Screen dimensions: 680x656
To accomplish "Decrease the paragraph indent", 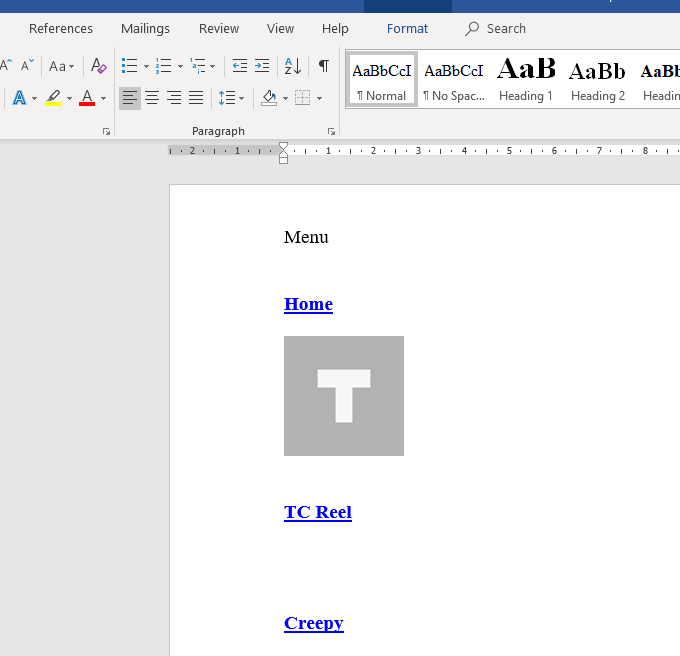I will (x=240, y=66).
